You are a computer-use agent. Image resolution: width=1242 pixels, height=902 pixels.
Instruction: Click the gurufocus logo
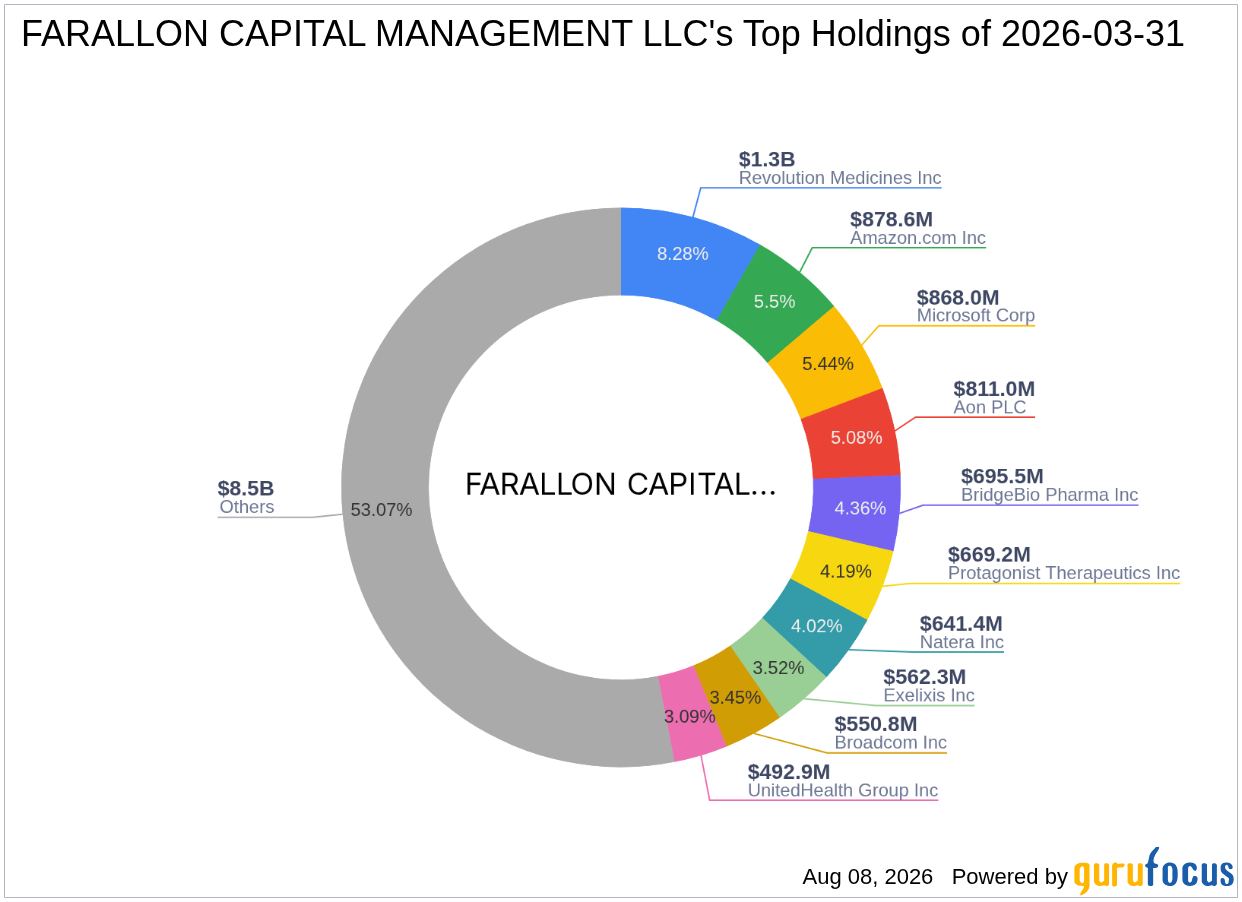[x=1154, y=872]
